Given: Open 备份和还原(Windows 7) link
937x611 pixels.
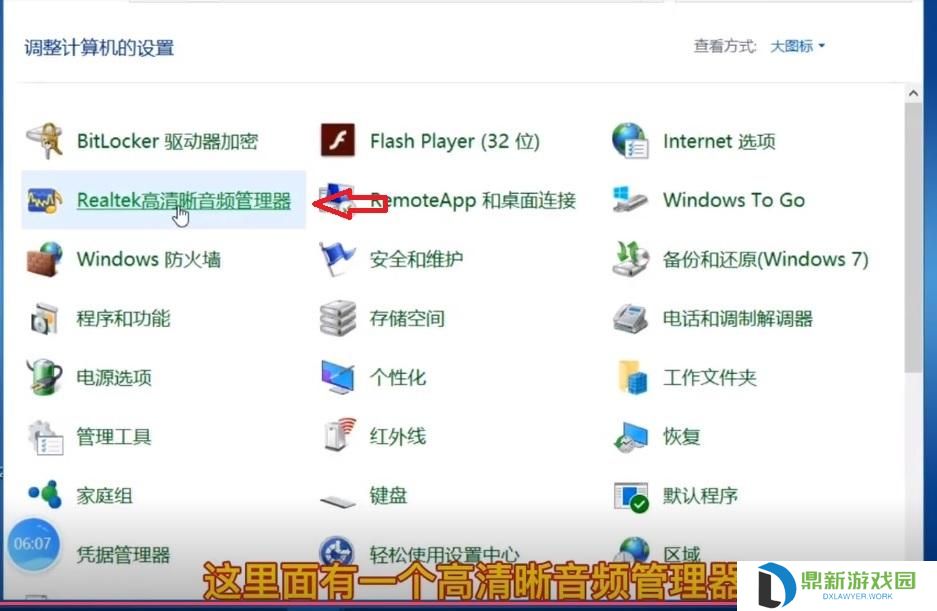Looking at the screenshot, I should pyautogui.click(x=765, y=259).
